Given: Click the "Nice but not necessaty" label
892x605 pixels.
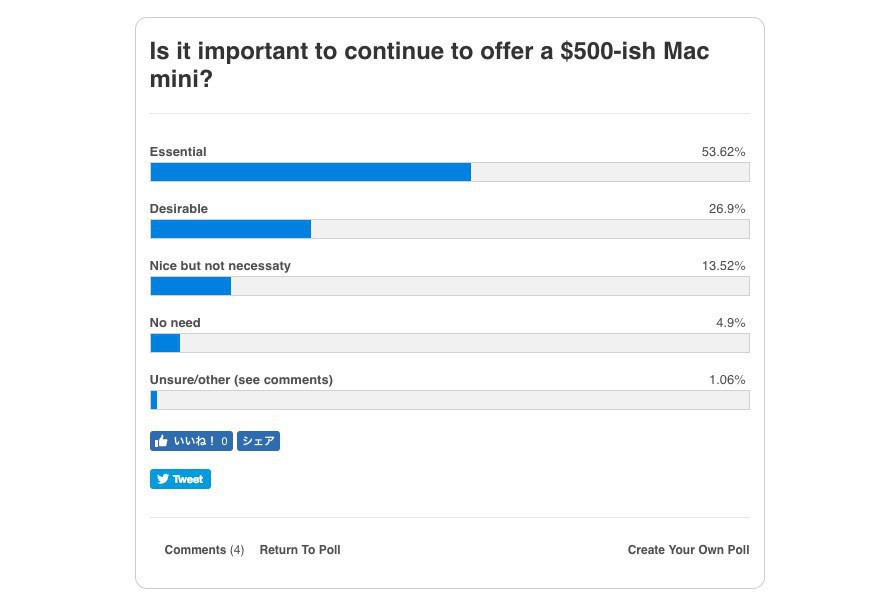Looking at the screenshot, I should pos(220,266).
